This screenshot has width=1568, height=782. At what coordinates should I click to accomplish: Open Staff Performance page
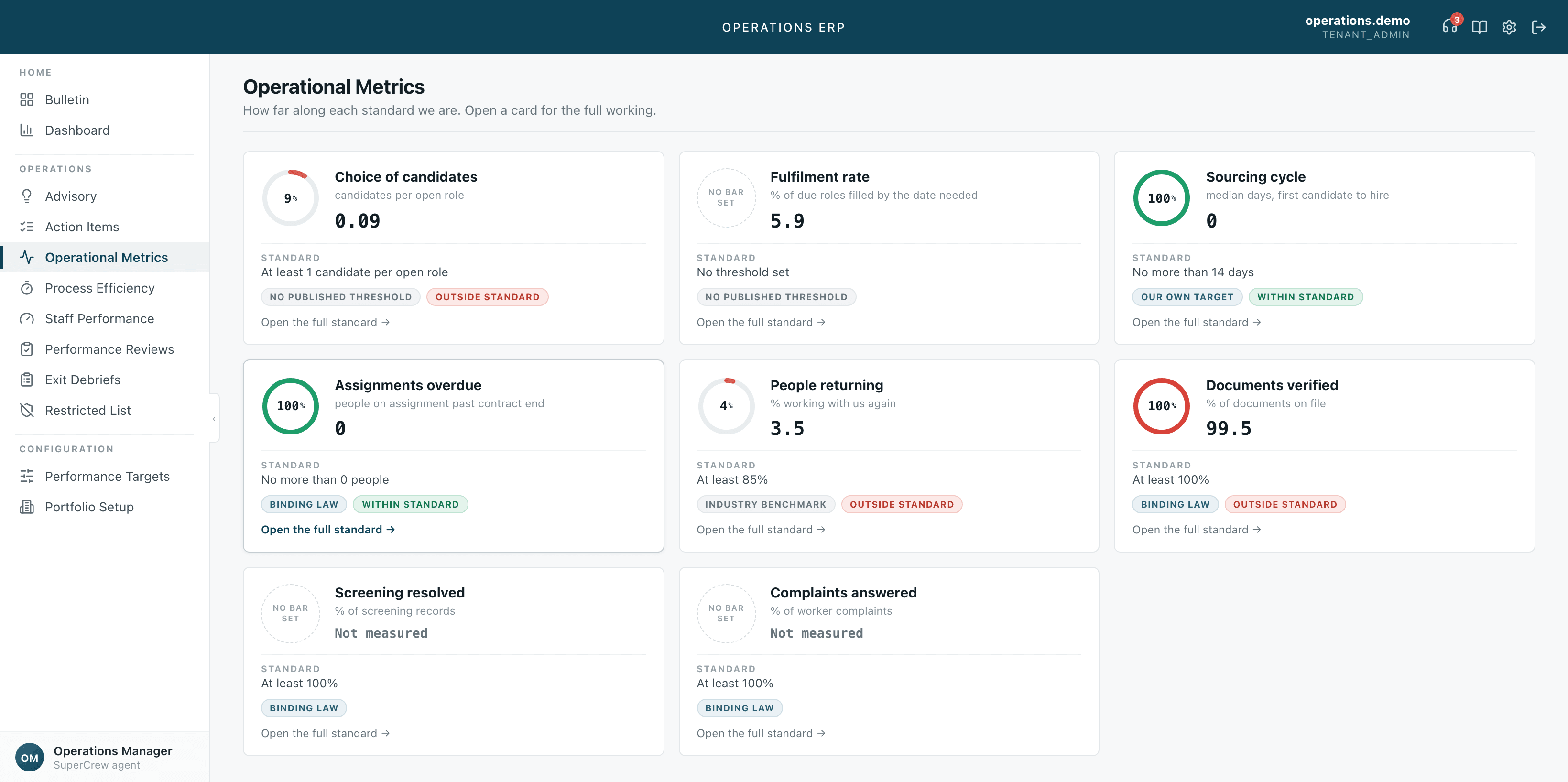(x=105, y=318)
